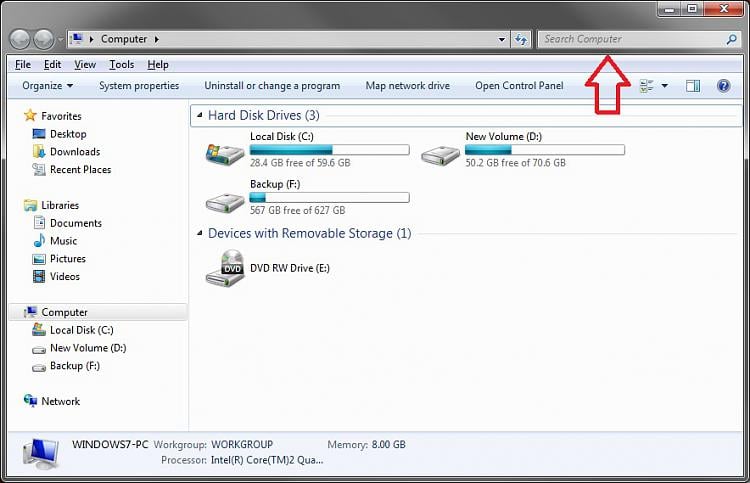Click Local Disk (C:) usage bar
The width and height of the screenshot is (750, 483).
330,150
